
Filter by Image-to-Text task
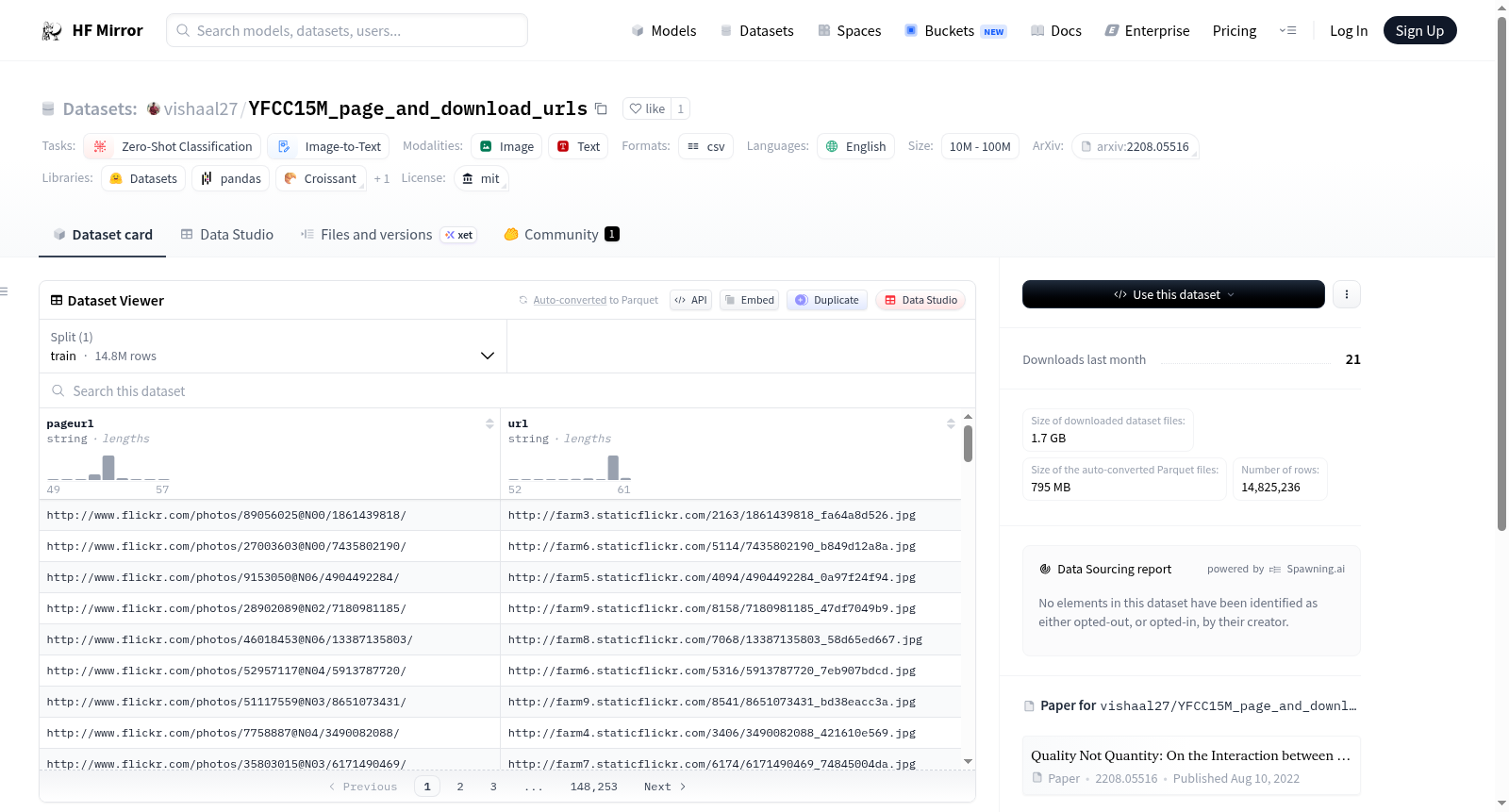[328, 146]
